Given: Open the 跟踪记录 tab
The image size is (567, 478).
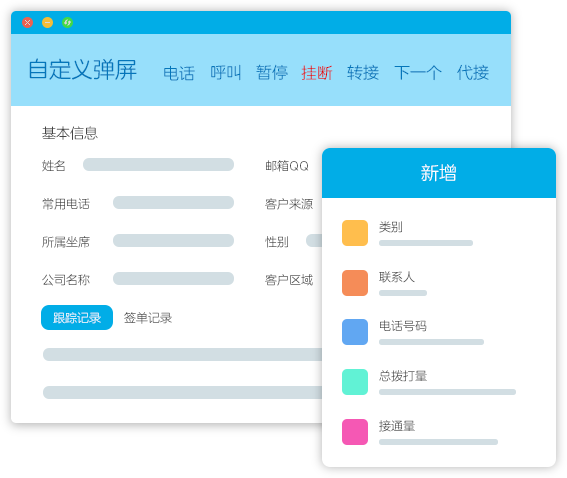Looking at the screenshot, I should 77,317.
